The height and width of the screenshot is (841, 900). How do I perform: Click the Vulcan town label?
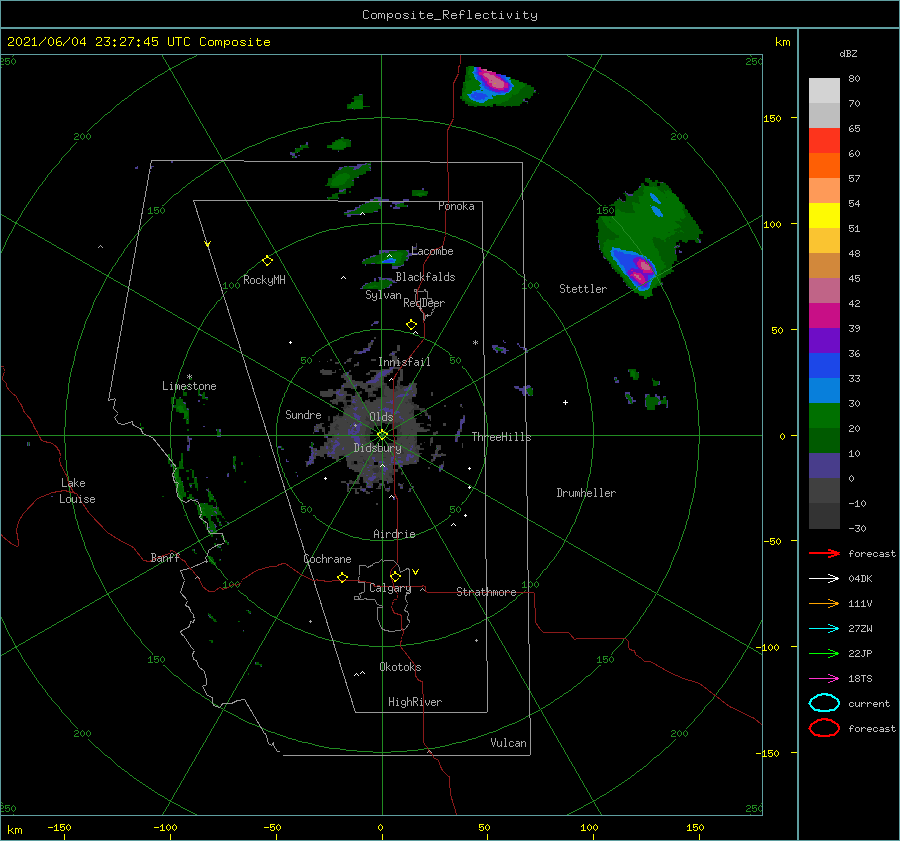[x=509, y=743]
